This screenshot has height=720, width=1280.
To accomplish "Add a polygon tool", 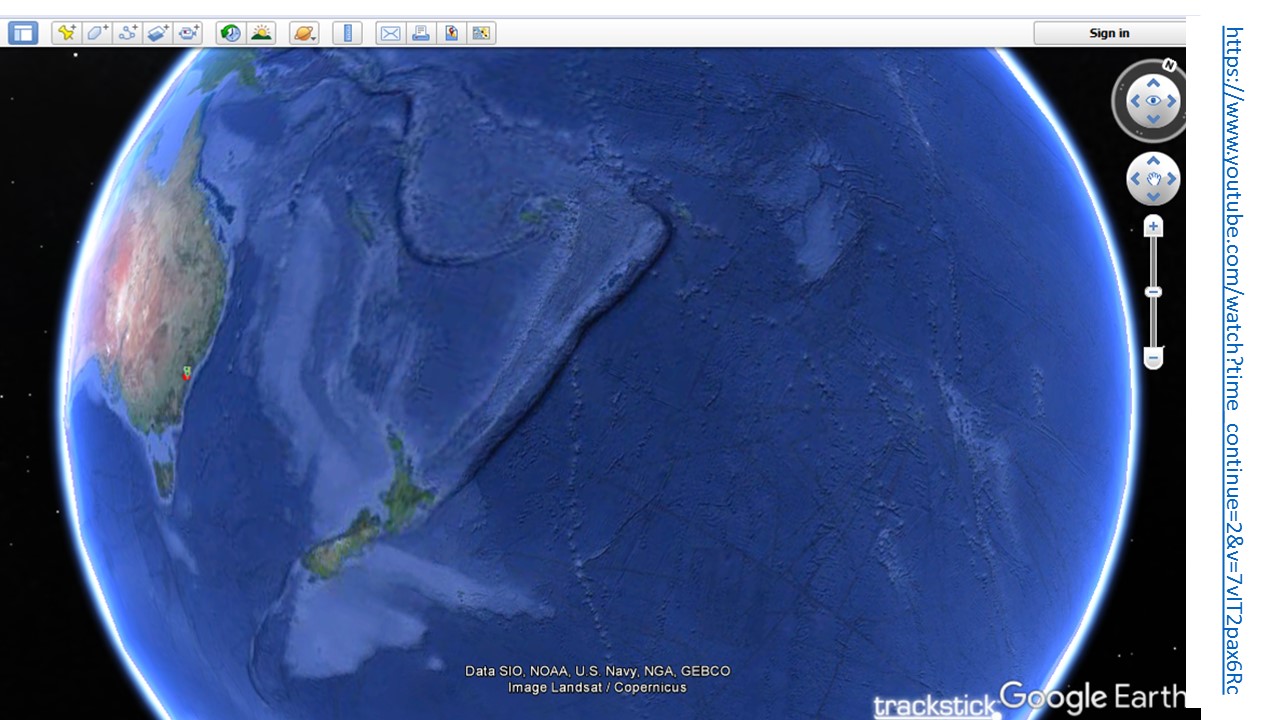I will (96, 33).
